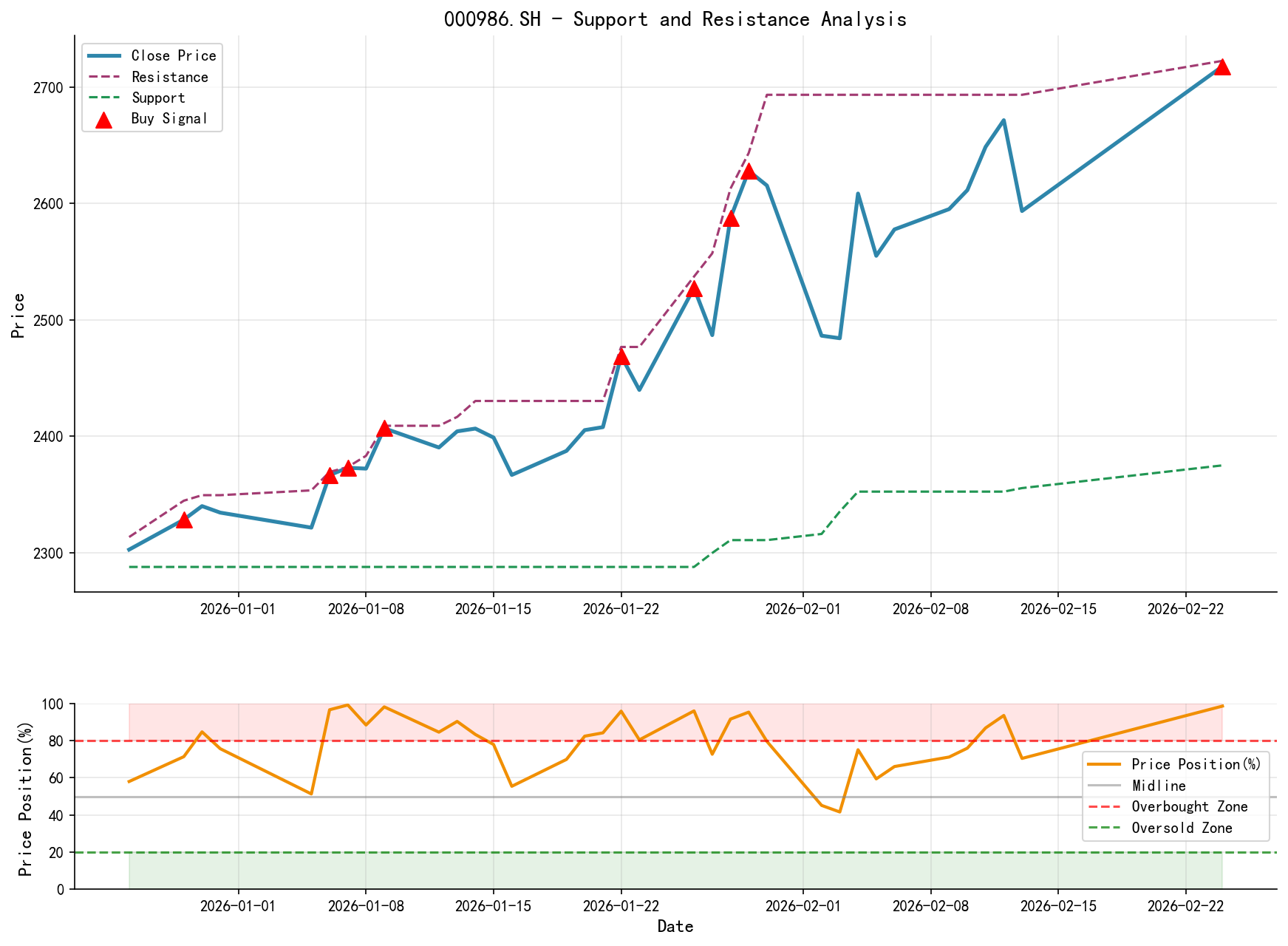Viewport: 1288px width, 946px height.
Task: Click the Buy Signal marker near price 2525
Action: tap(693, 289)
